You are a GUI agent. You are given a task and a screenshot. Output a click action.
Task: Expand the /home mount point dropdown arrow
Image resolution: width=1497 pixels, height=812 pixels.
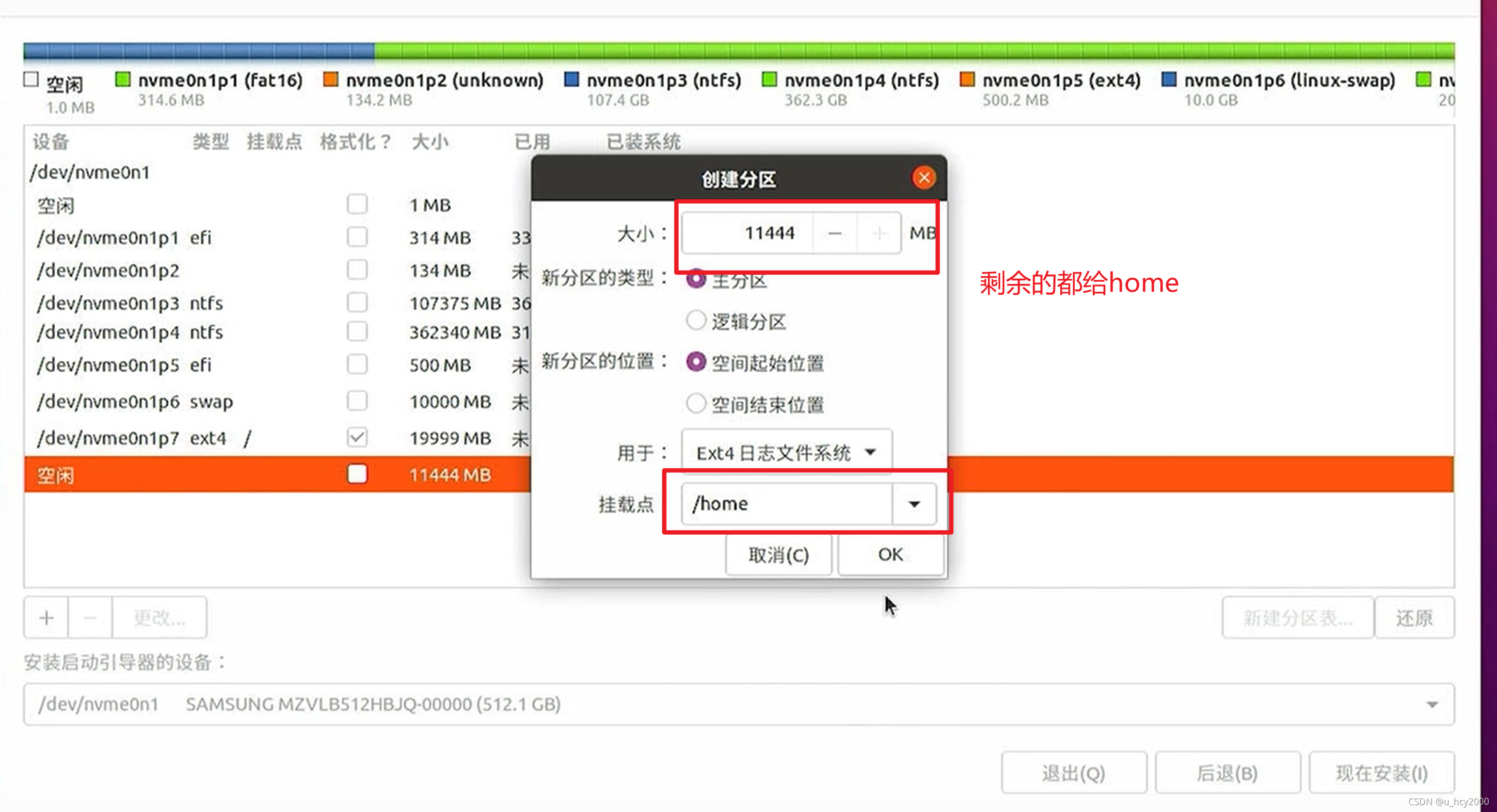coord(914,504)
